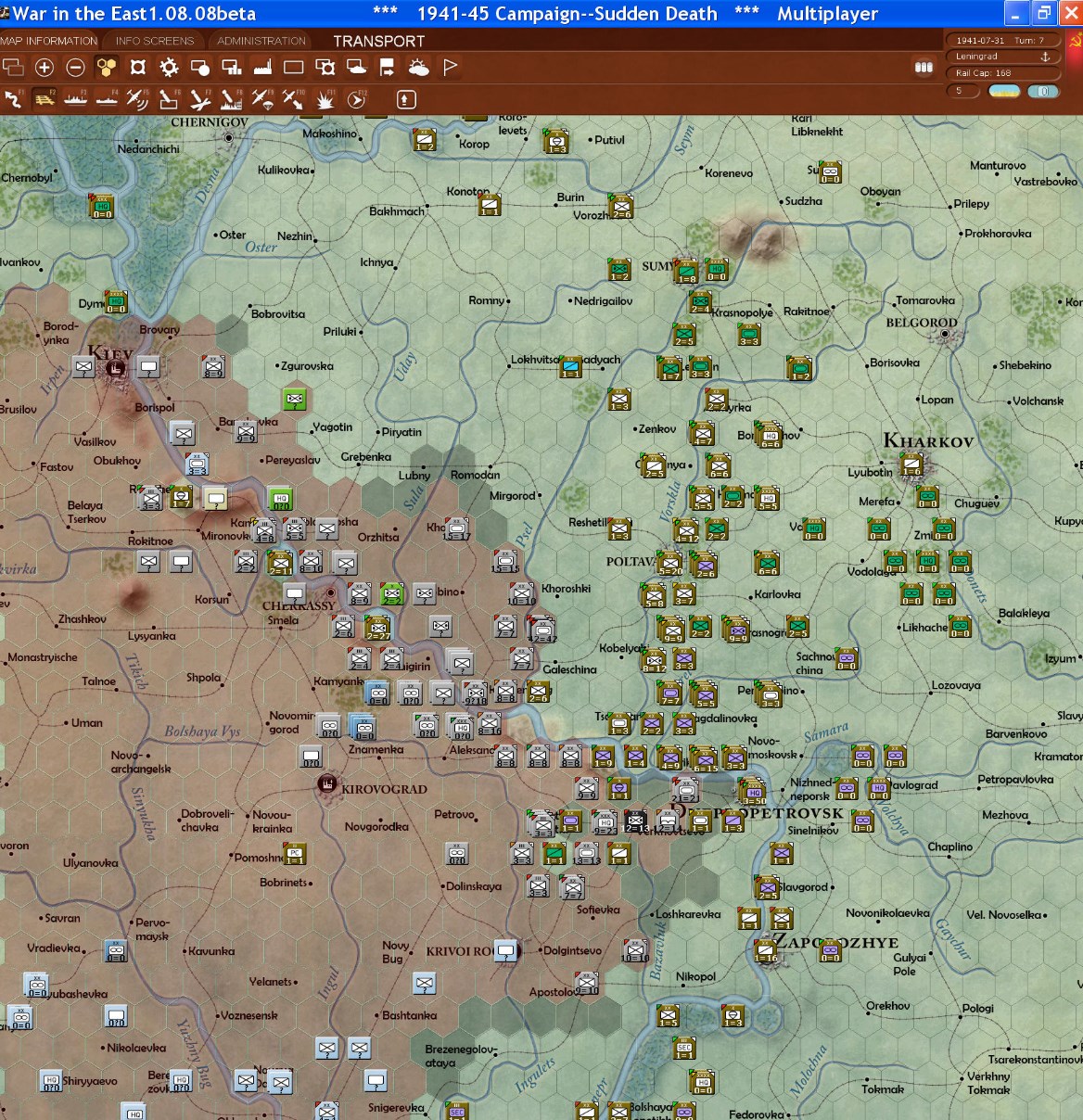Click the Nezhin town label
The width and height of the screenshot is (1083, 1120).
(x=295, y=236)
